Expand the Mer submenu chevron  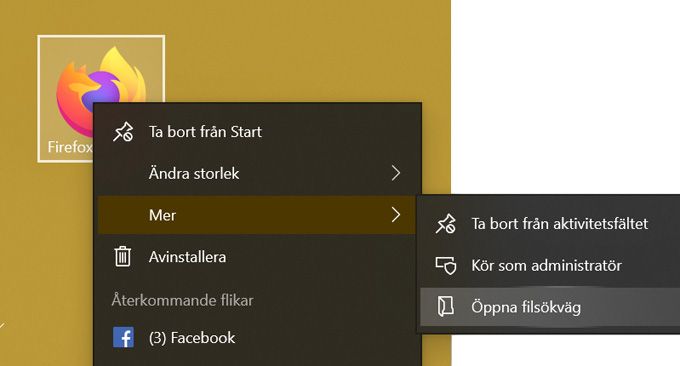[396, 215]
